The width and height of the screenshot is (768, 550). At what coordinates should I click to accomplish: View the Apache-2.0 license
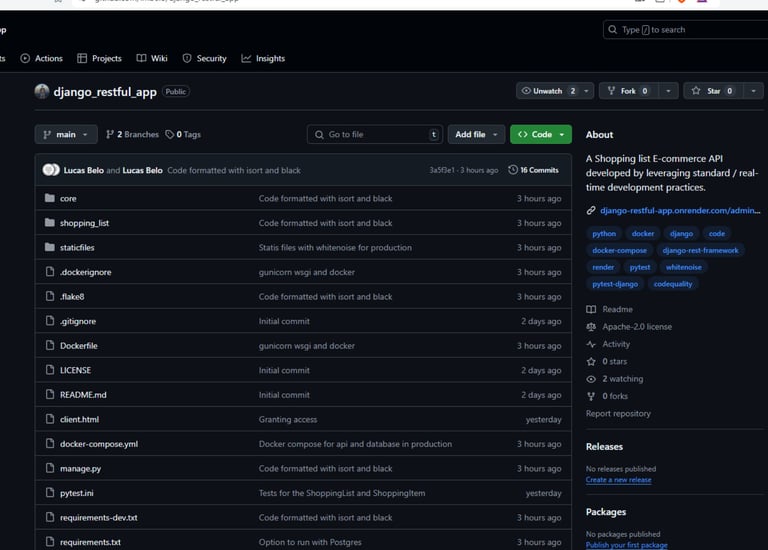click(x=637, y=327)
